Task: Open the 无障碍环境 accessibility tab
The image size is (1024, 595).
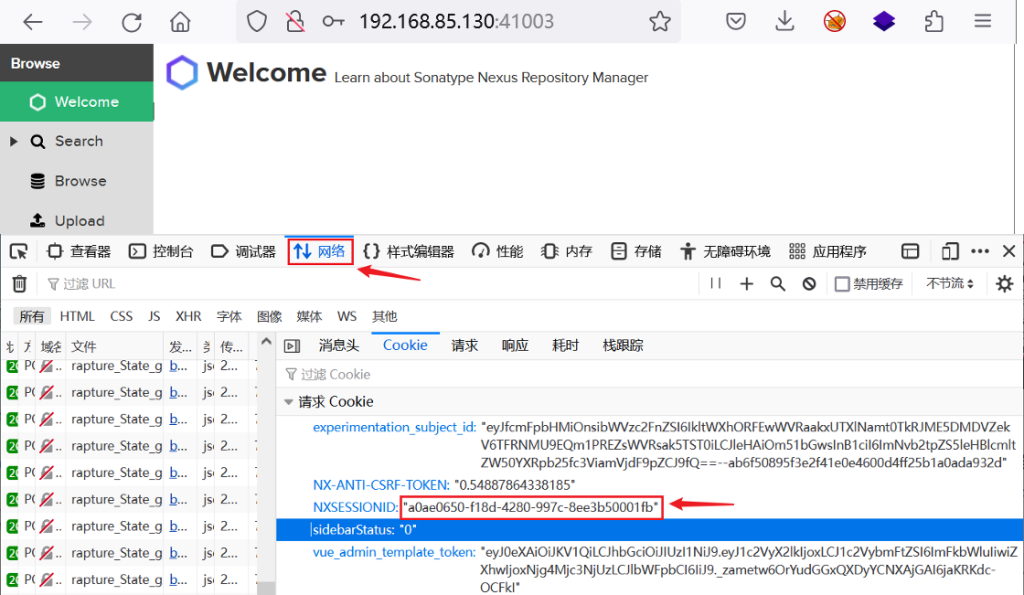Action: point(726,251)
